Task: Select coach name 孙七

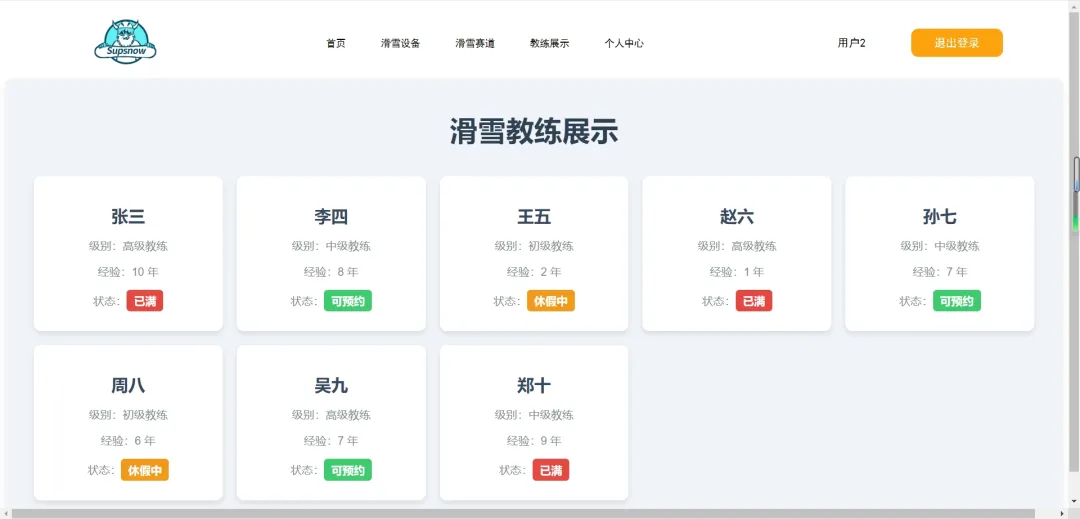Action: click(x=939, y=217)
